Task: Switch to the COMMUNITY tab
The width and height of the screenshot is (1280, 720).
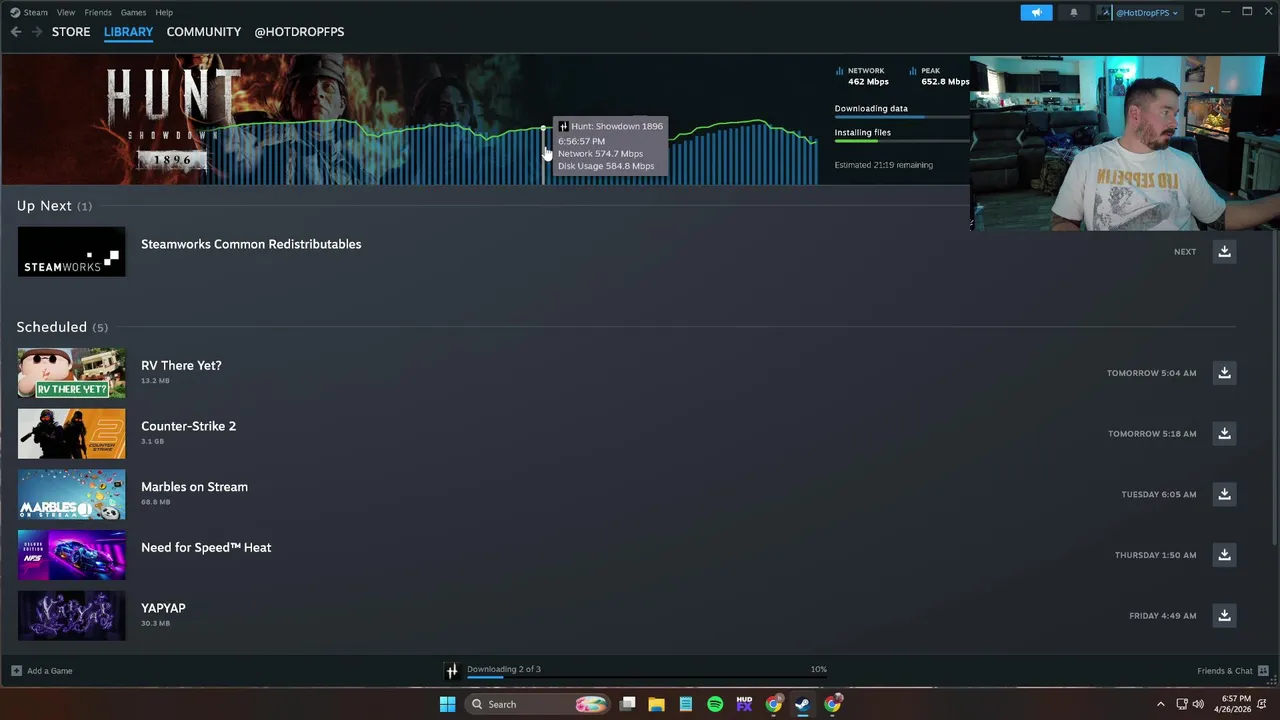Action: (x=204, y=32)
